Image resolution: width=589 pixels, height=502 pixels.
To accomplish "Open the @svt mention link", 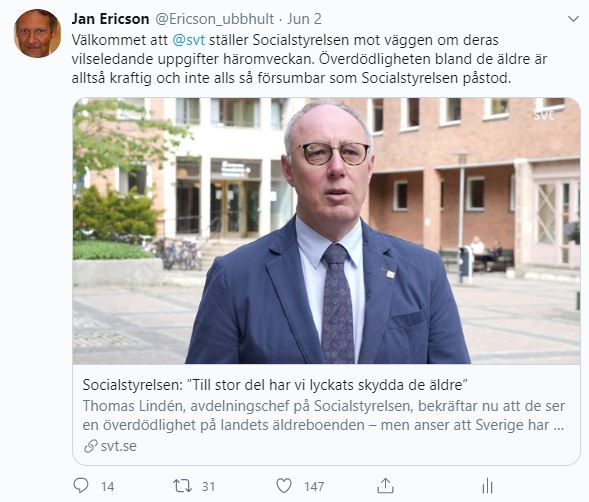I will click(x=189, y=40).
